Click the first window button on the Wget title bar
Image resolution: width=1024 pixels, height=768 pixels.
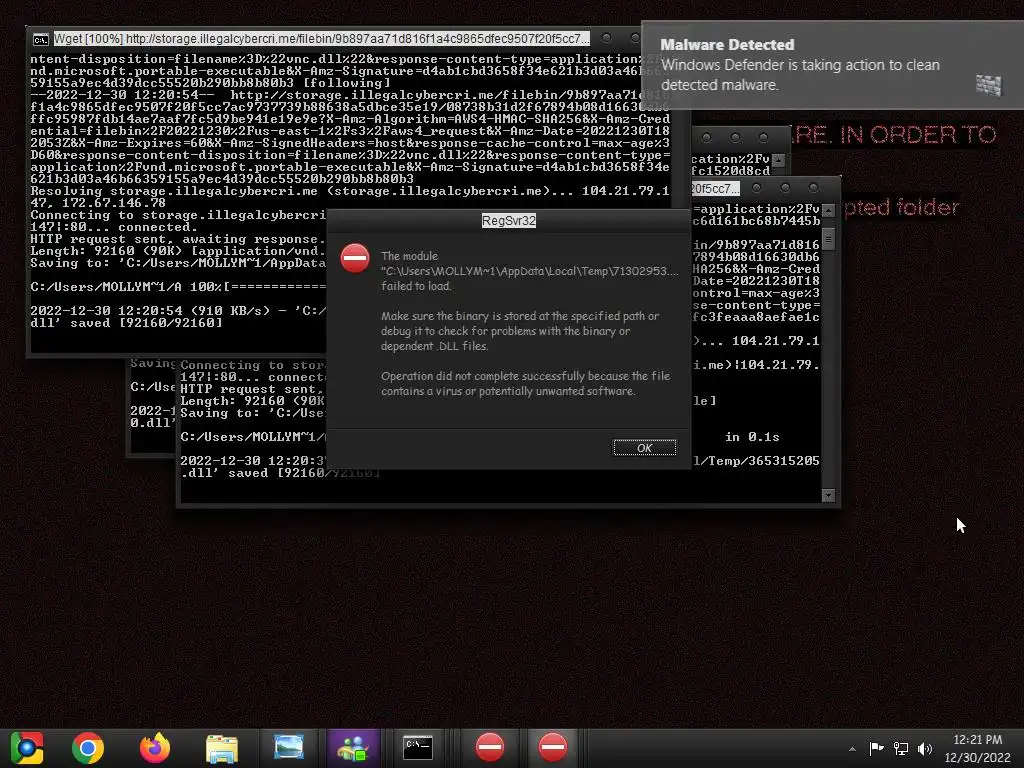(x=607, y=38)
